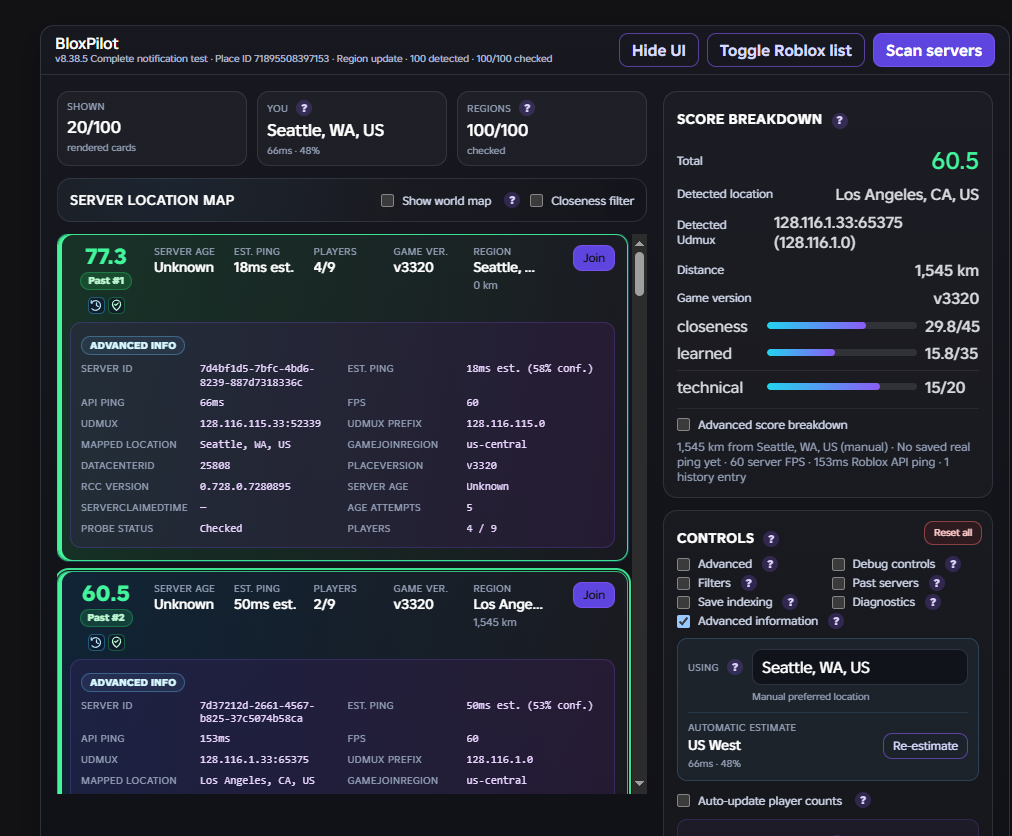1012x836 pixels.
Task: Click the total score 60.5 value
Action: [x=955, y=161]
